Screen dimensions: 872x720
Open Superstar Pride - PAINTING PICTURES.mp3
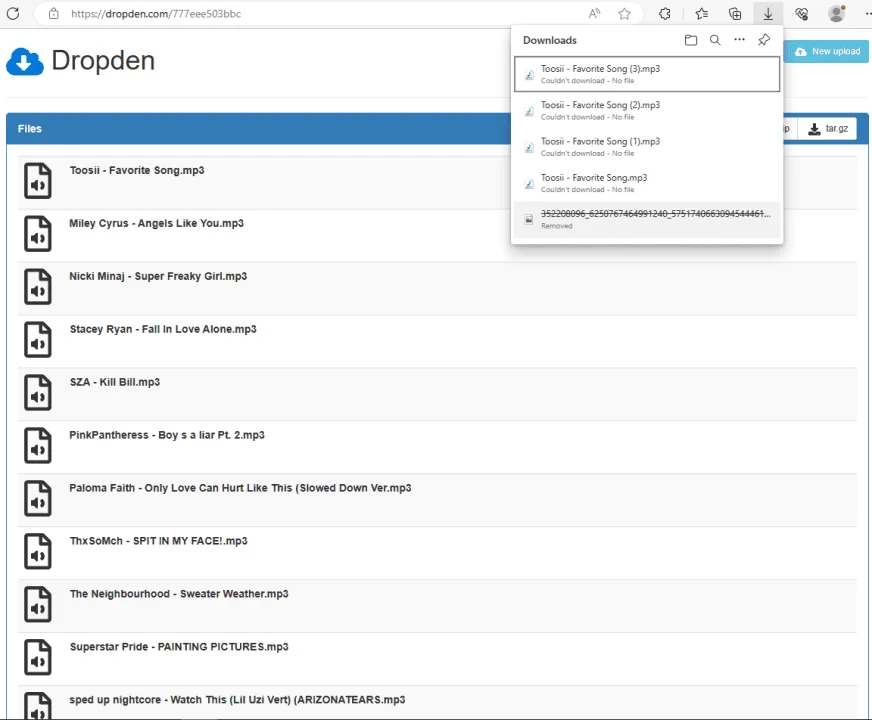(179, 647)
